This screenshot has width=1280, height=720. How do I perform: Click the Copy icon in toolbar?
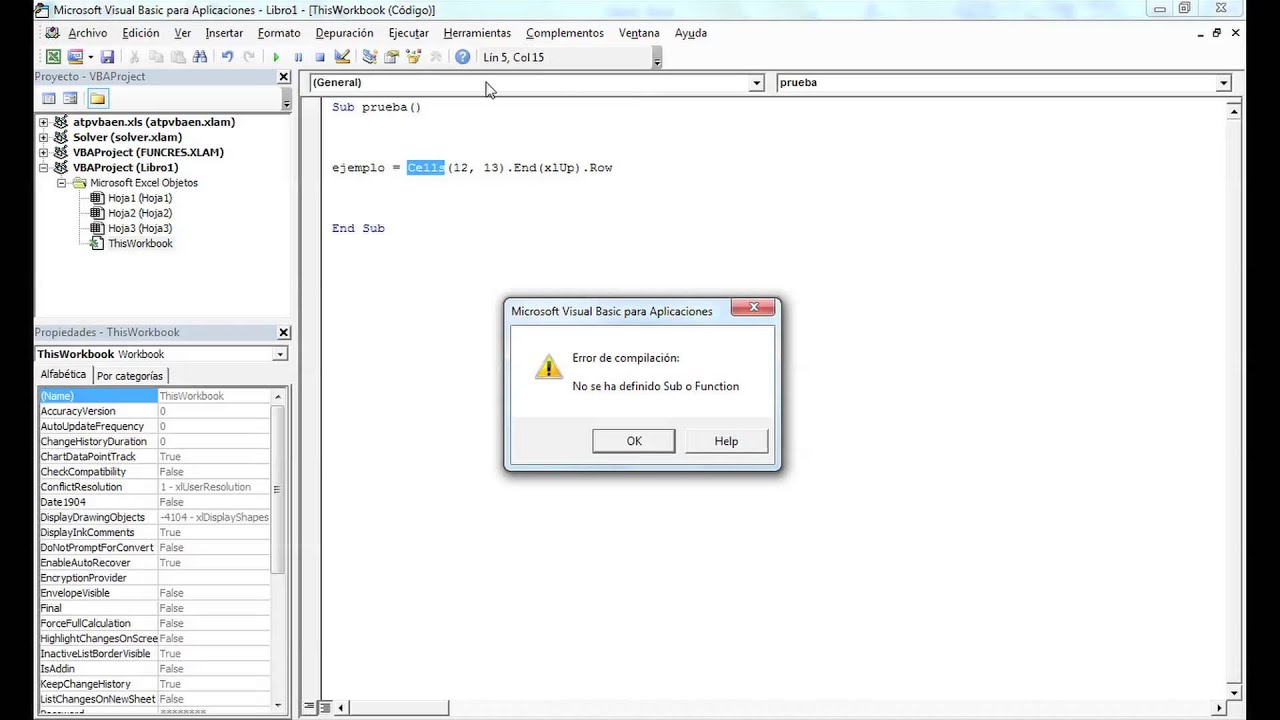pos(156,57)
